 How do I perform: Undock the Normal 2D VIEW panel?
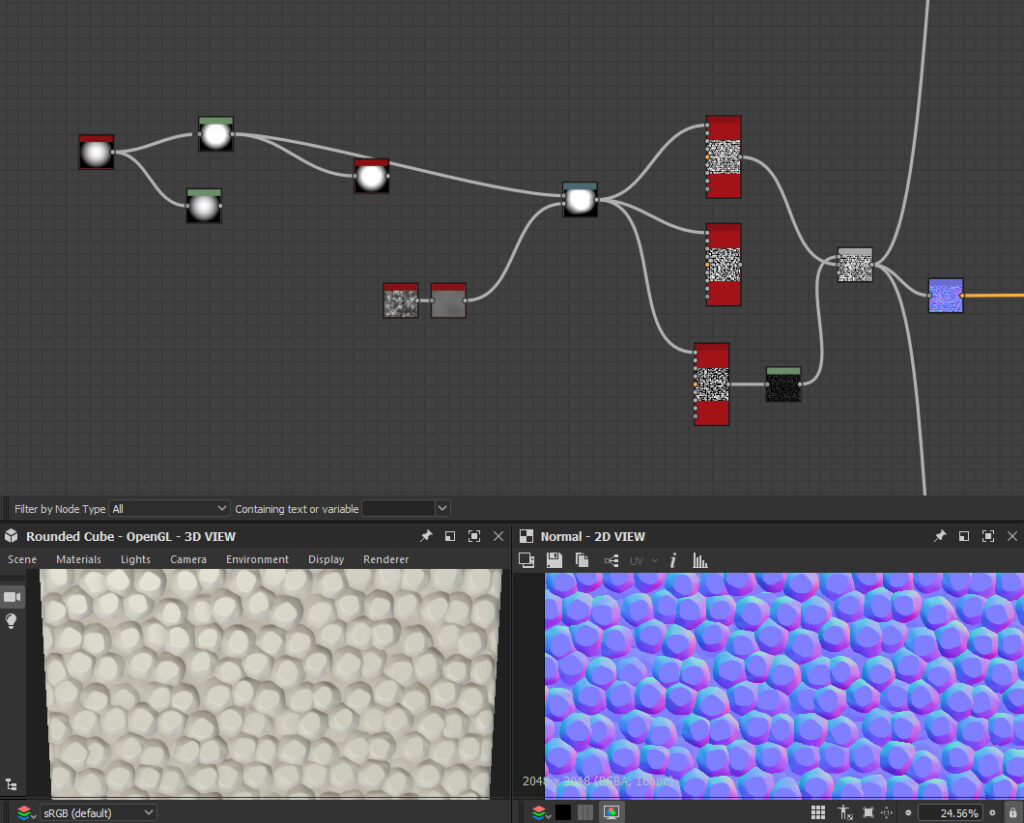(964, 536)
